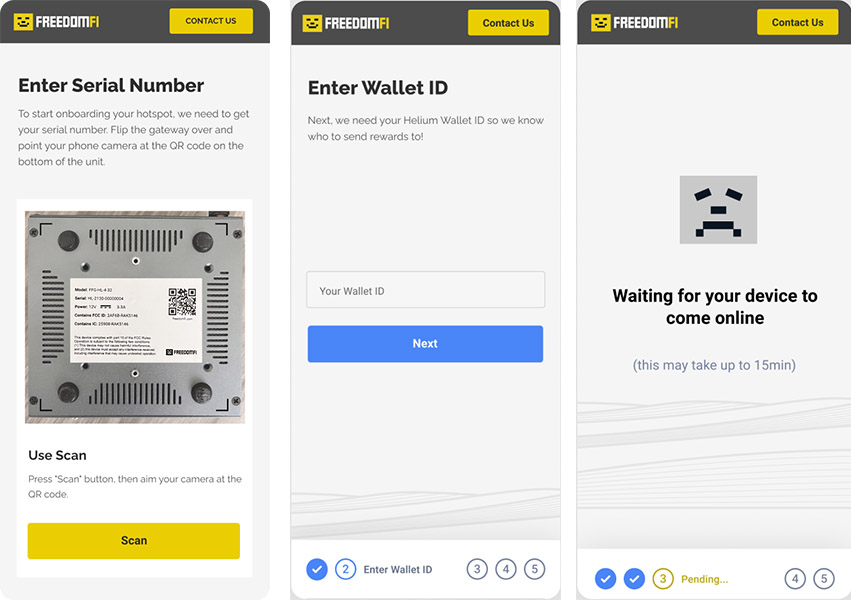
Task: Focus the Your Wallet ID input field
Action: pyautogui.click(x=426, y=290)
